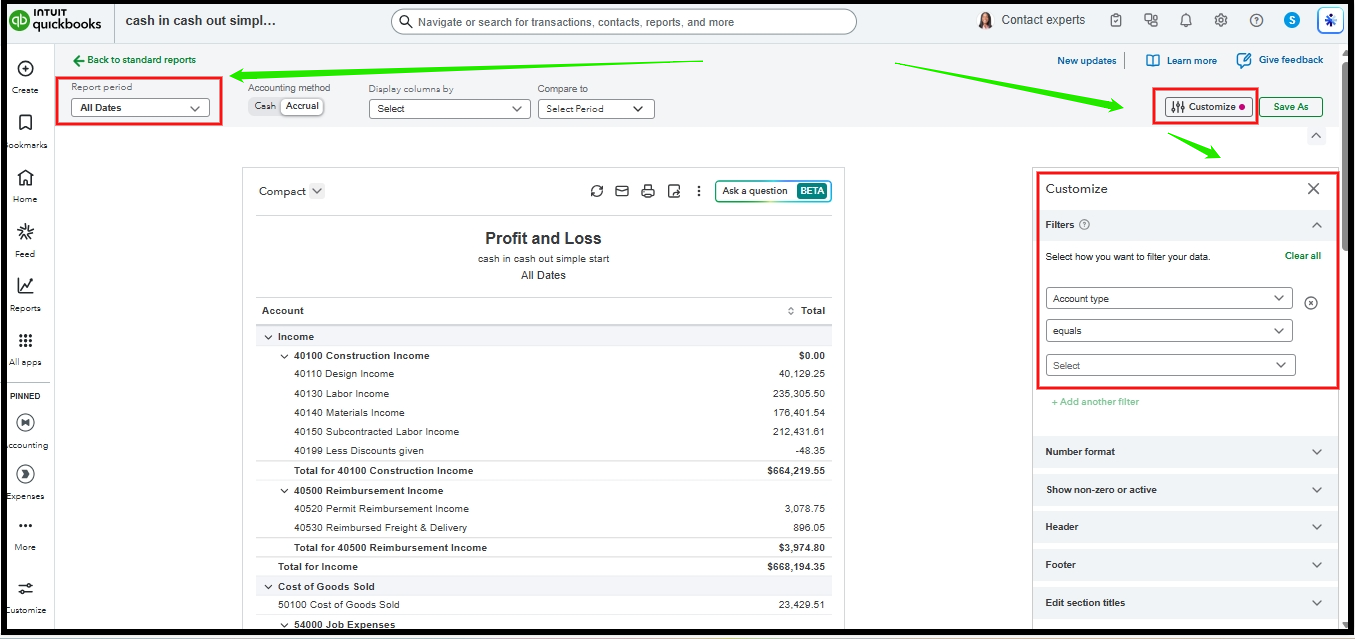Screen dimensions: 1355x639
Task: Open Reports in the sidebar
Action: [x=25, y=286]
